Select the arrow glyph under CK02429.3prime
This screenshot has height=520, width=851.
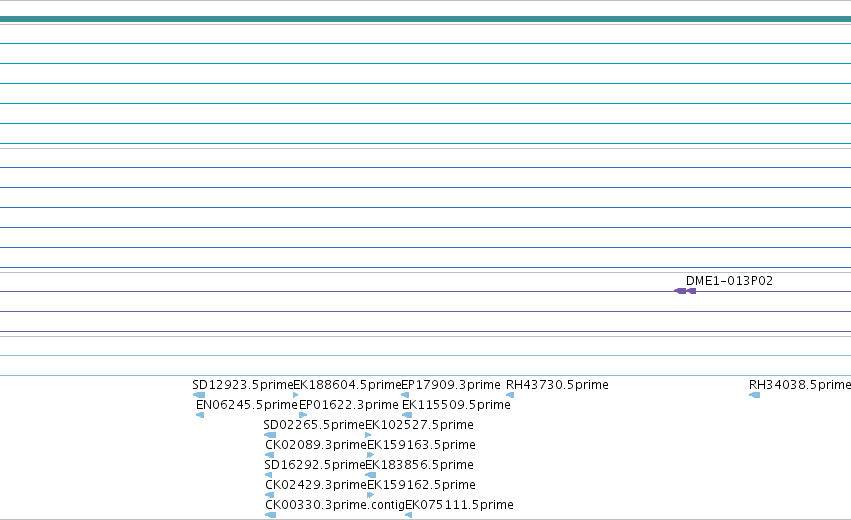tap(269, 495)
